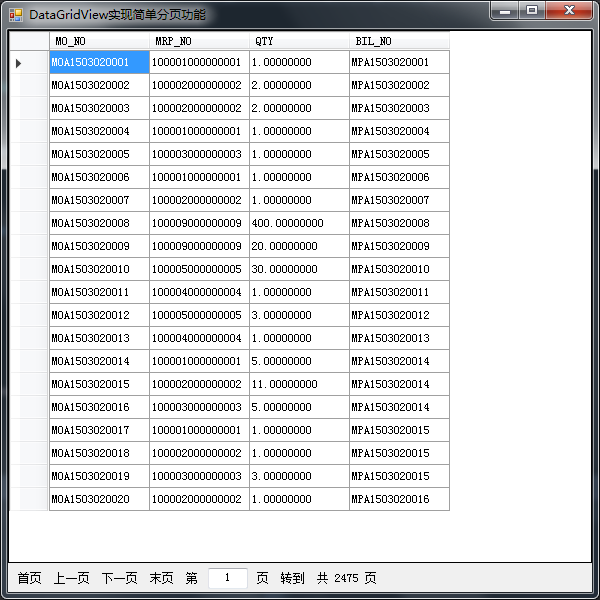Select cell MOA1503020015
This screenshot has width=600, height=600.
tap(99, 383)
